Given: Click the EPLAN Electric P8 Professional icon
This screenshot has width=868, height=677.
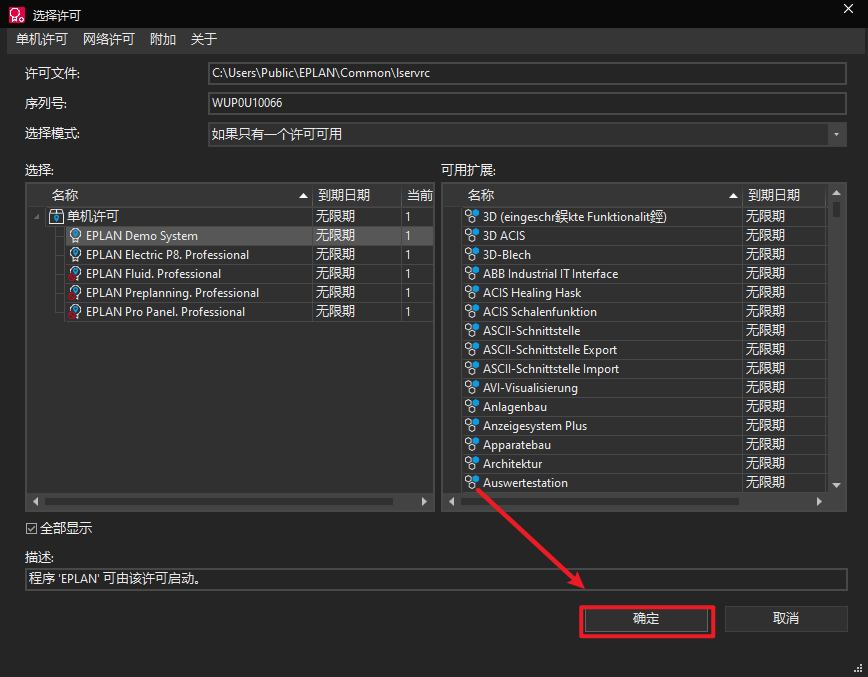Looking at the screenshot, I should [75, 255].
